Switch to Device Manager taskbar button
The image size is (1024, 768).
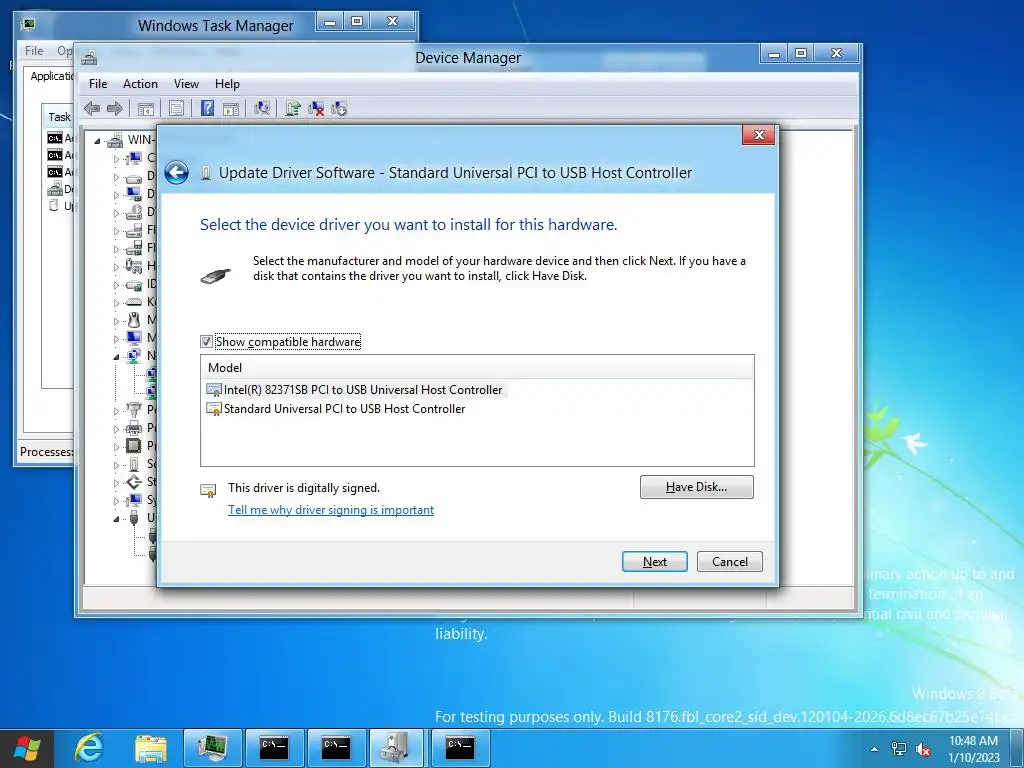click(x=397, y=748)
